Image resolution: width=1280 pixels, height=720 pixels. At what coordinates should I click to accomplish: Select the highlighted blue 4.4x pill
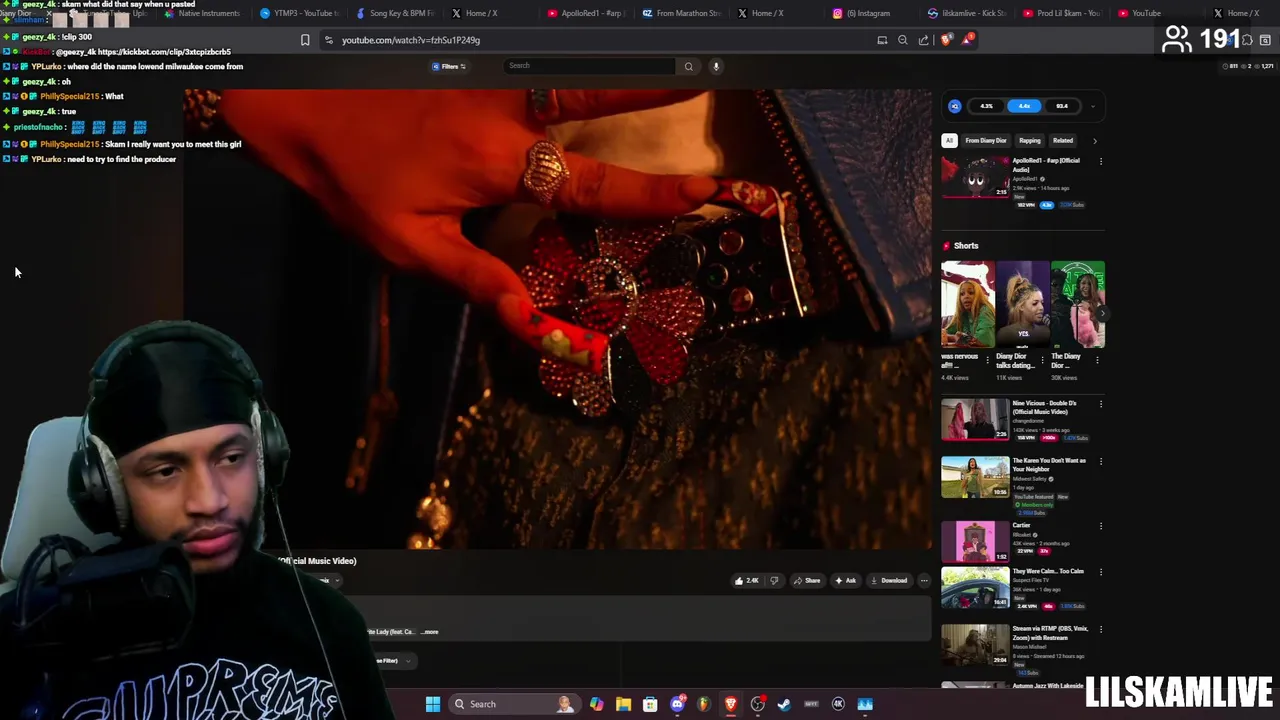(x=1024, y=106)
